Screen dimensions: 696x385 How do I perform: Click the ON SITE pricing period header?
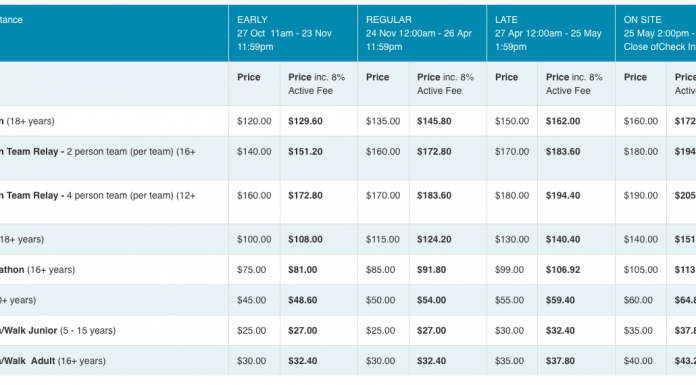pyautogui.click(x=656, y=33)
